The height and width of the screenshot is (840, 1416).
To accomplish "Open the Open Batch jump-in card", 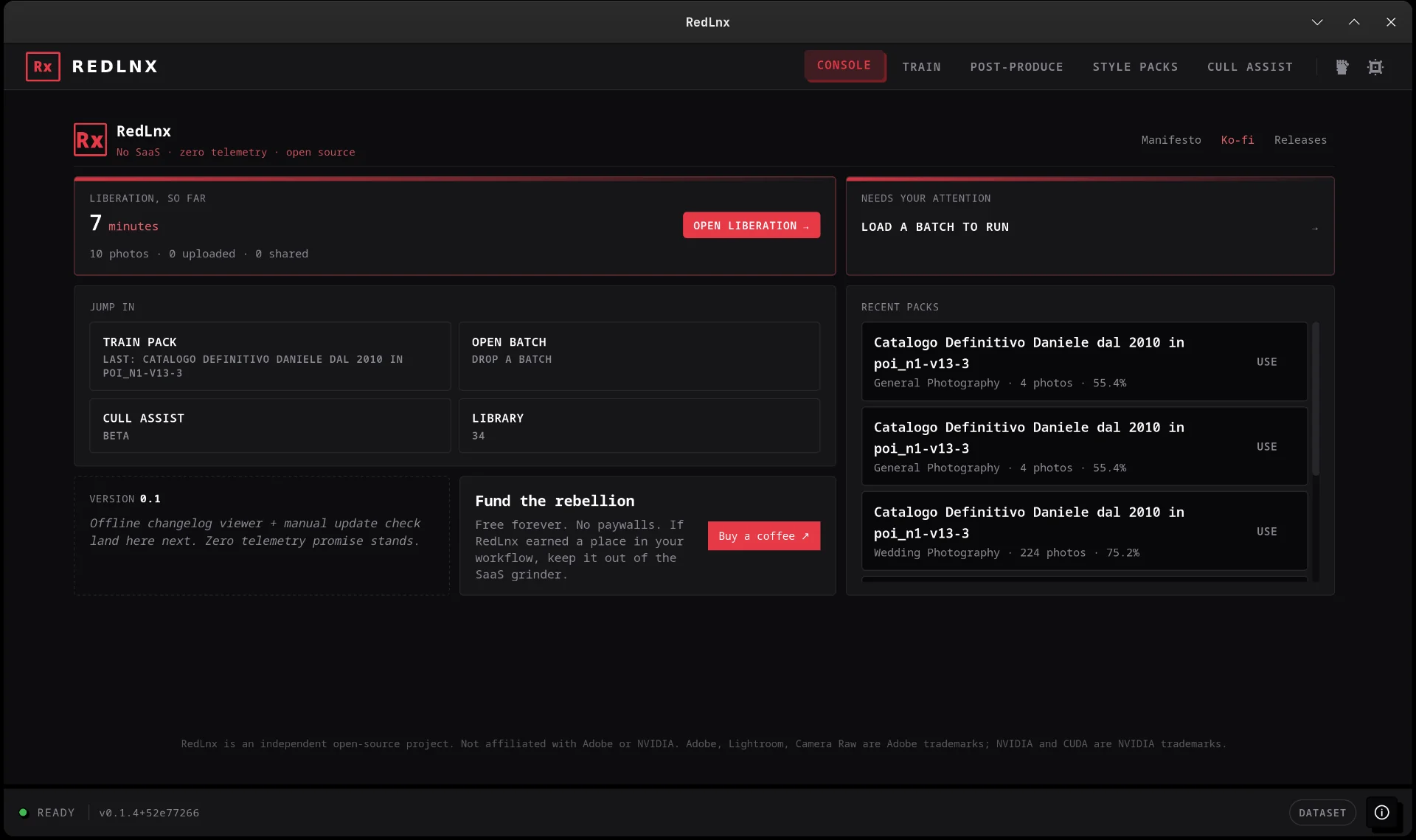I will coord(639,356).
